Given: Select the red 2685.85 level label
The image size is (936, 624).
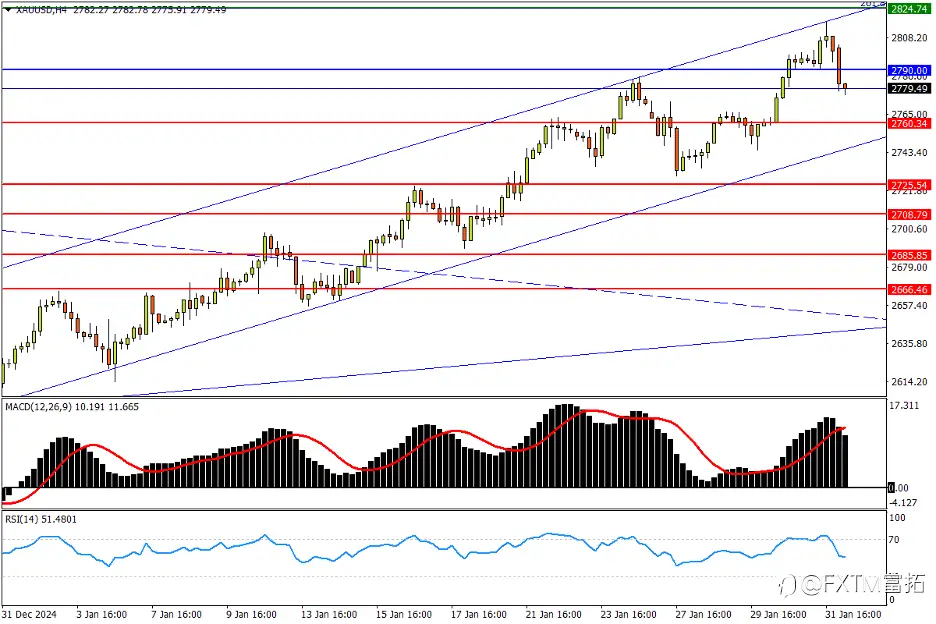Looking at the screenshot, I should click(909, 255).
